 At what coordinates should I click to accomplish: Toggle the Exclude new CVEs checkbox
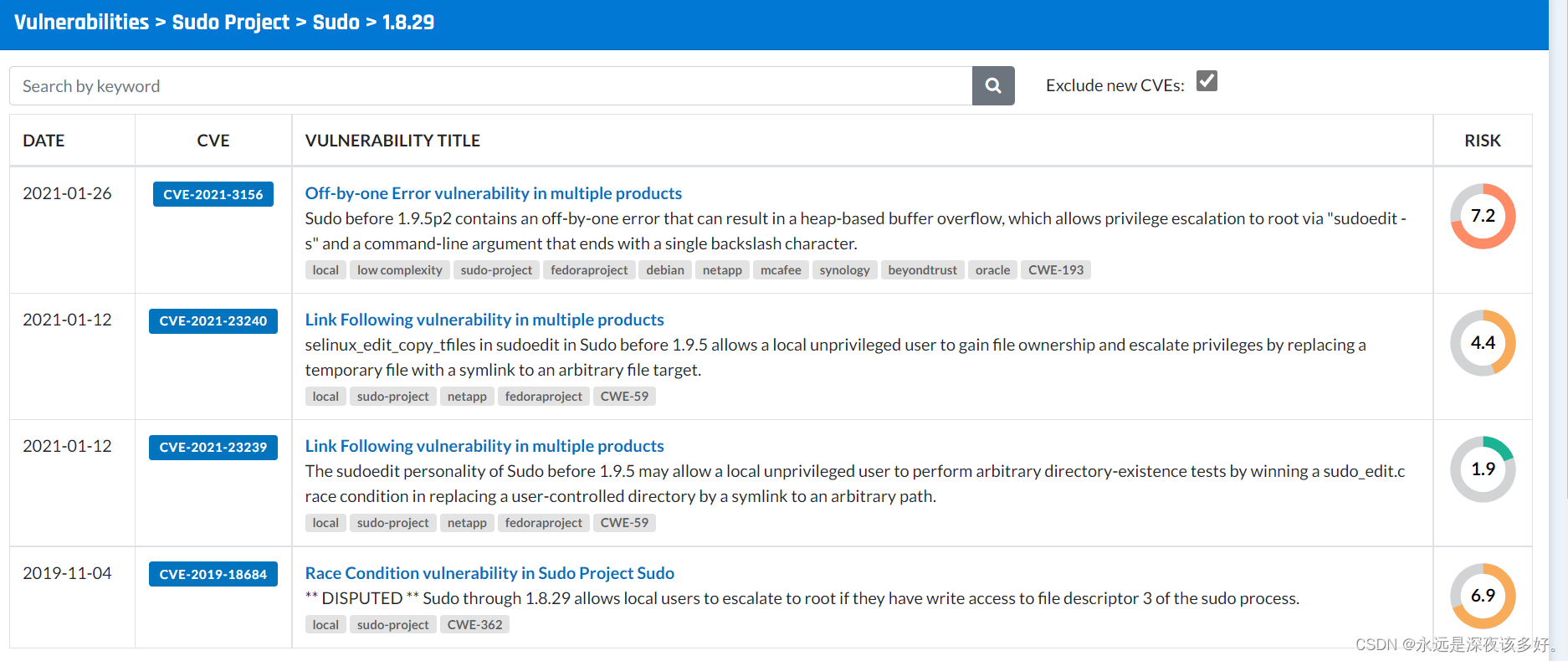coord(1207,81)
